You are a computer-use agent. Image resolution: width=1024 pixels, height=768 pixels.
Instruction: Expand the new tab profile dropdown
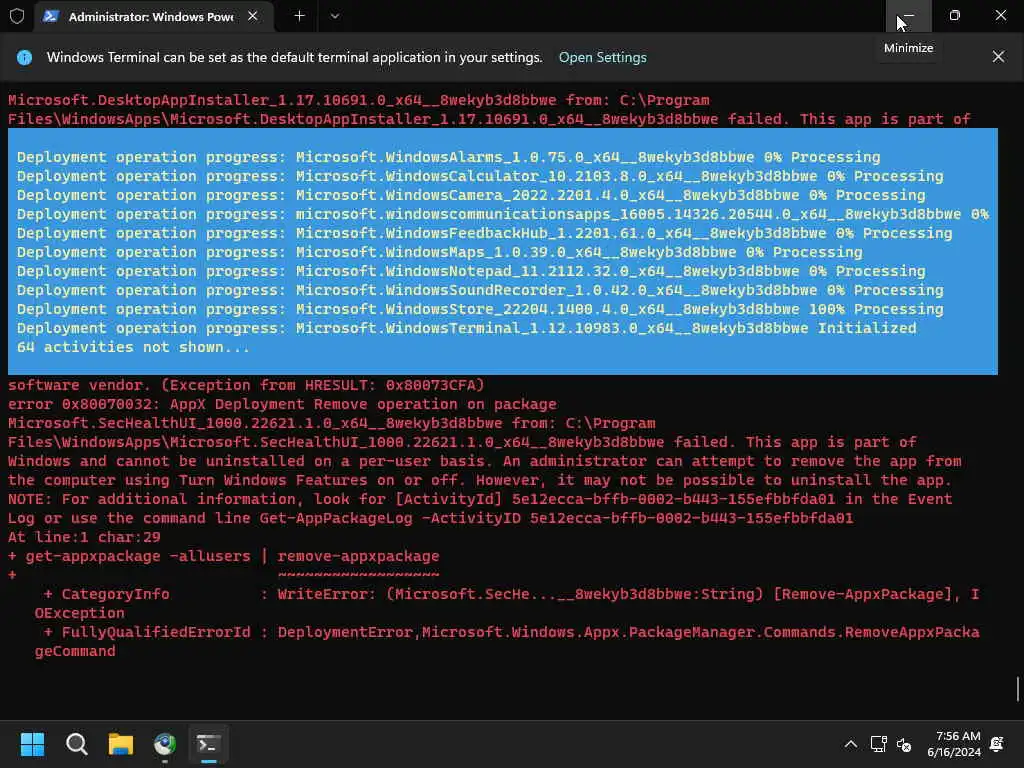pos(334,16)
